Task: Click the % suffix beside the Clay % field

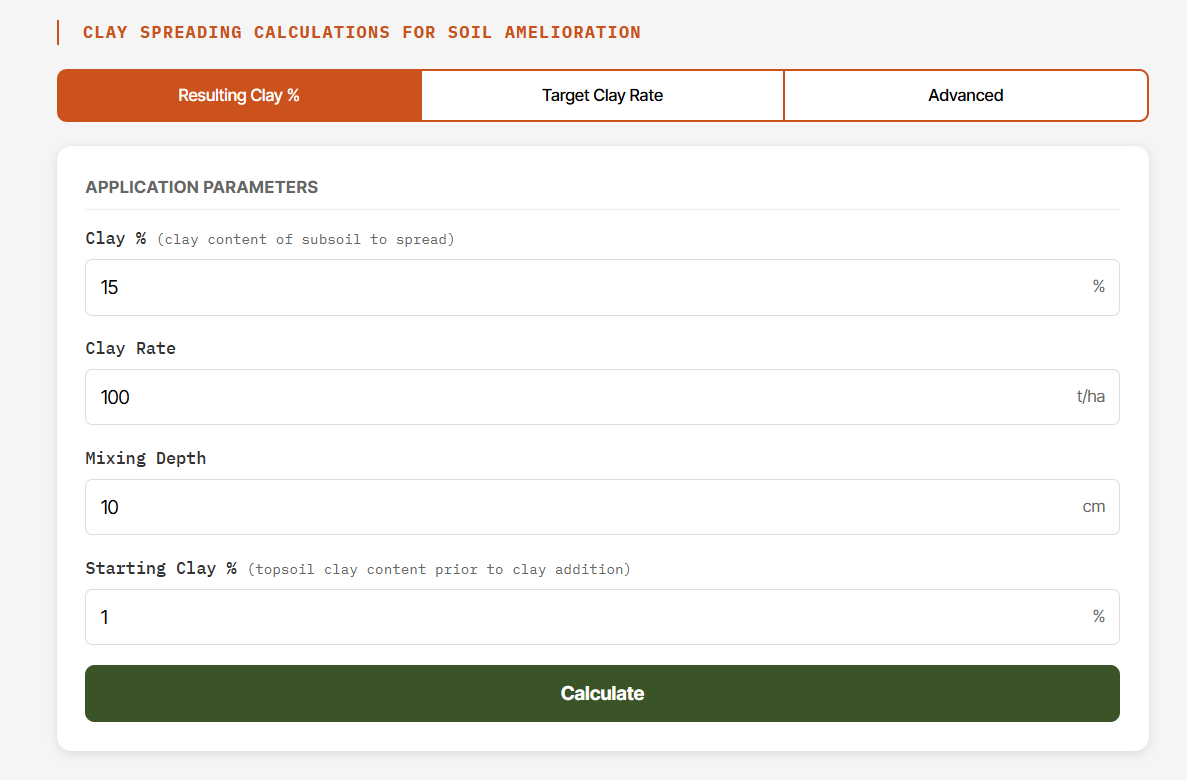Action: 1099,286
